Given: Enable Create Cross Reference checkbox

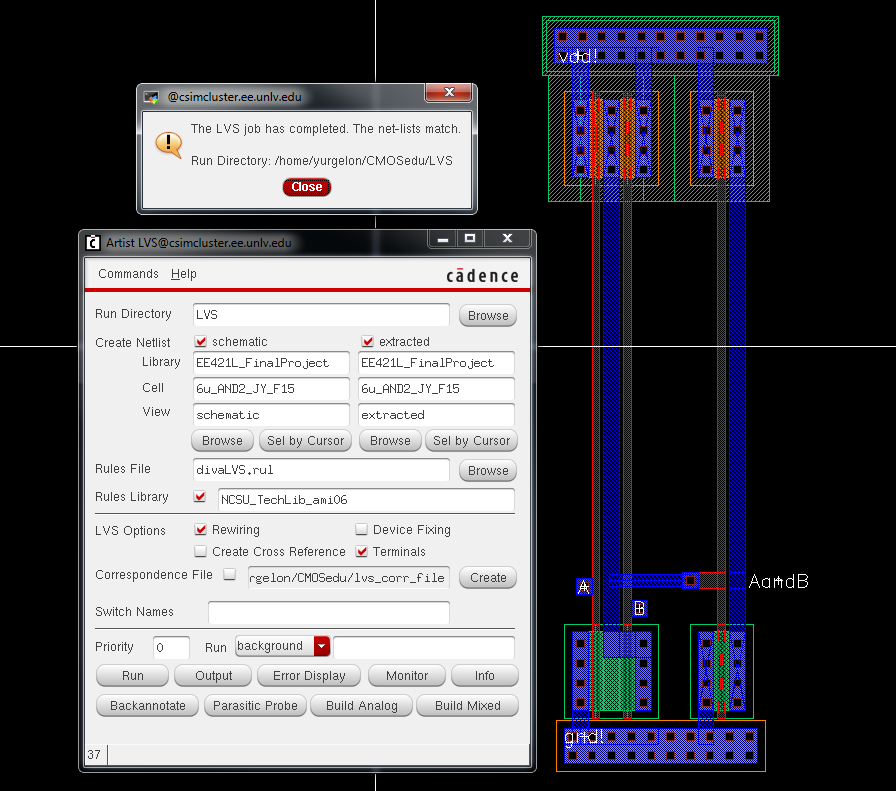Looking at the screenshot, I should (x=201, y=551).
